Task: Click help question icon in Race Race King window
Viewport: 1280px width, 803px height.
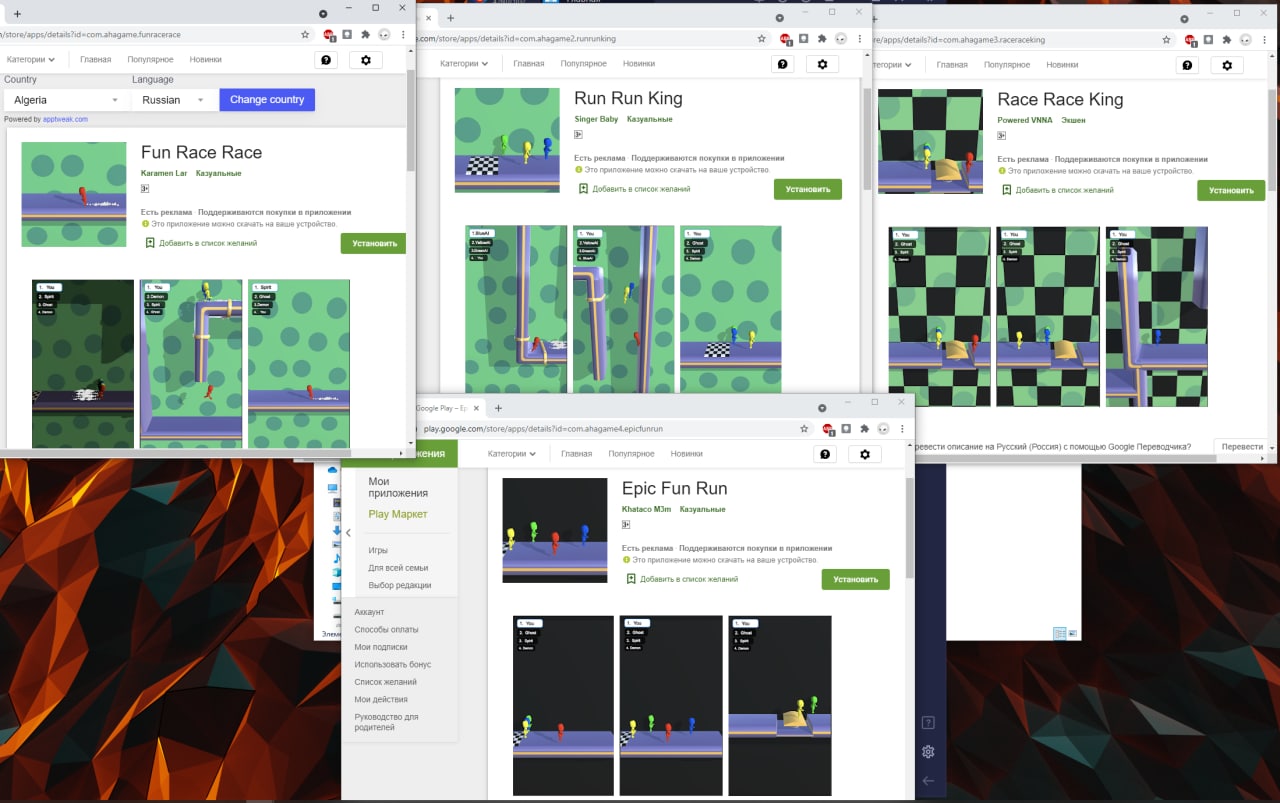Action: click(x=1186, y=65)
